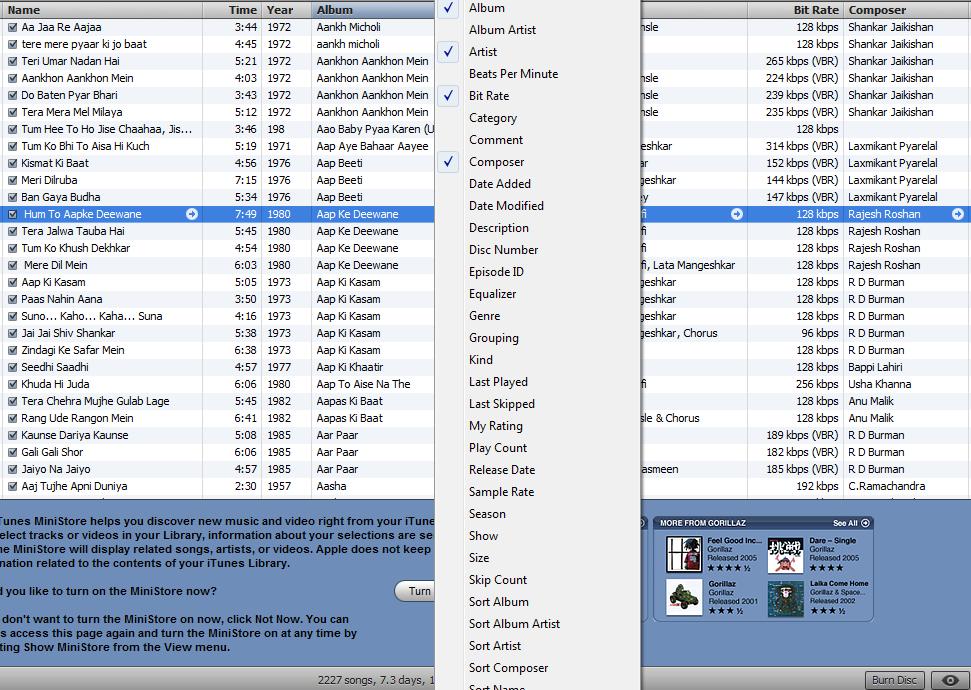The height and width of the screenshot is (690, 971).
Task: Uncheck tere mere pyaar ki jo baat checkbox
Action: 12,45
